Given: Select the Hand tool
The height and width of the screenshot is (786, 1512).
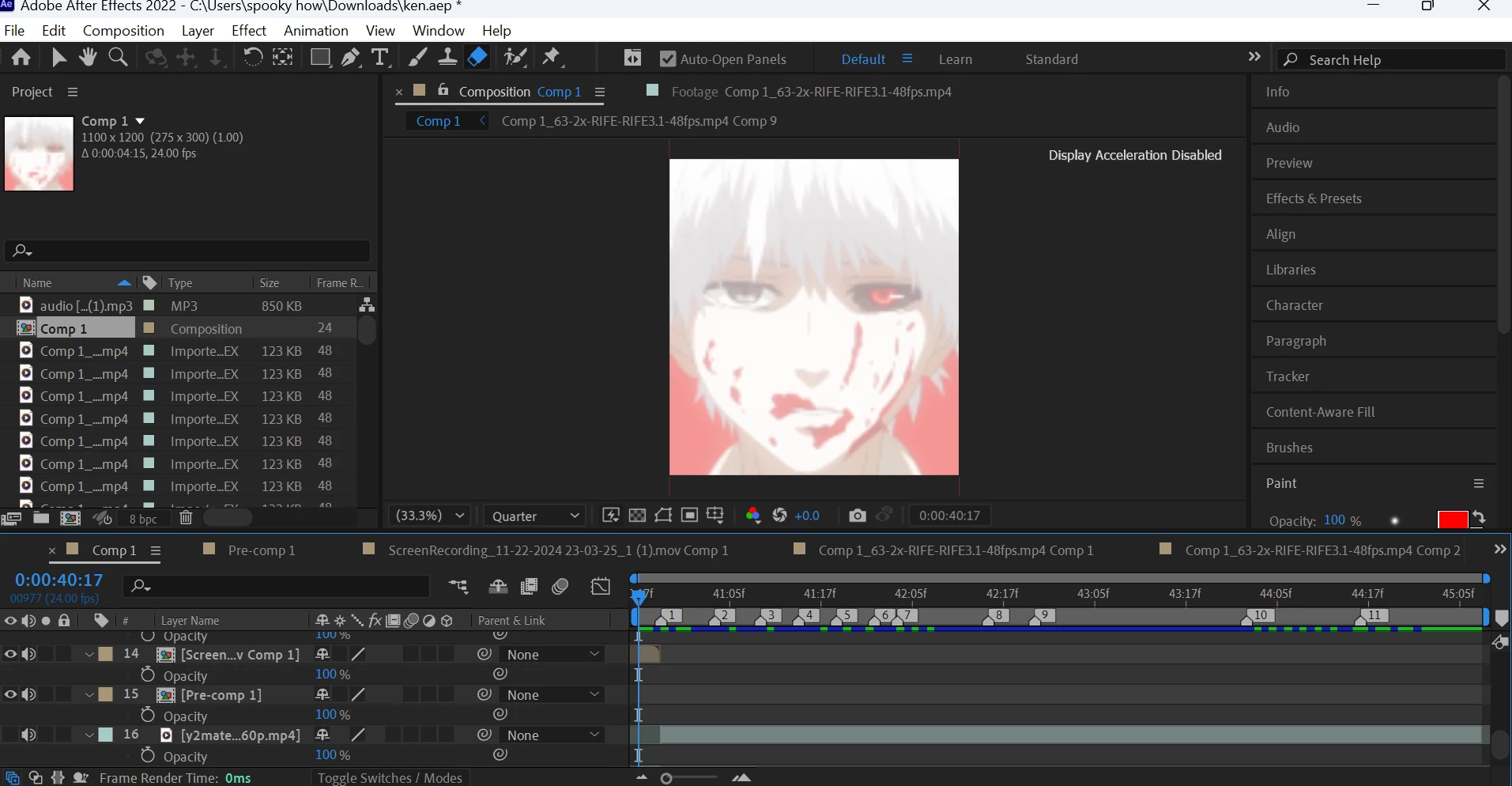Looking at the screenshot, I should [87, 58].
